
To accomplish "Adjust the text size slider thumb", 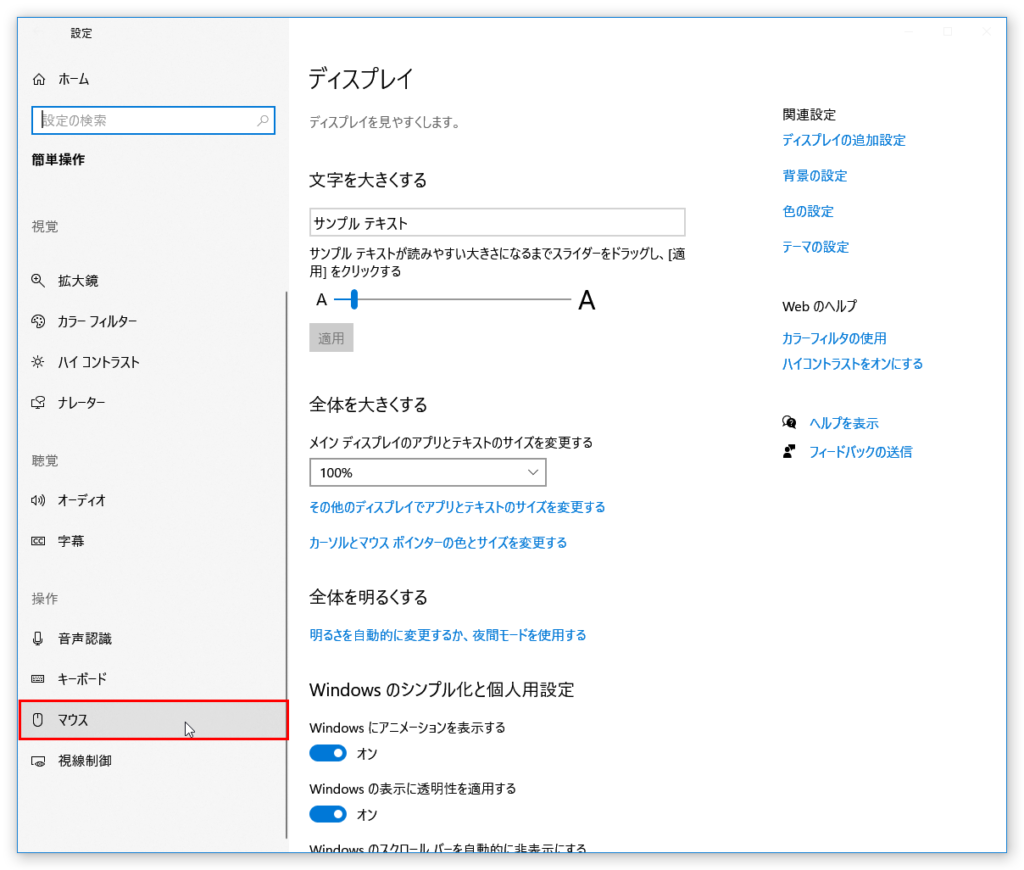I will pyautogui.click(x=354, y=300).
